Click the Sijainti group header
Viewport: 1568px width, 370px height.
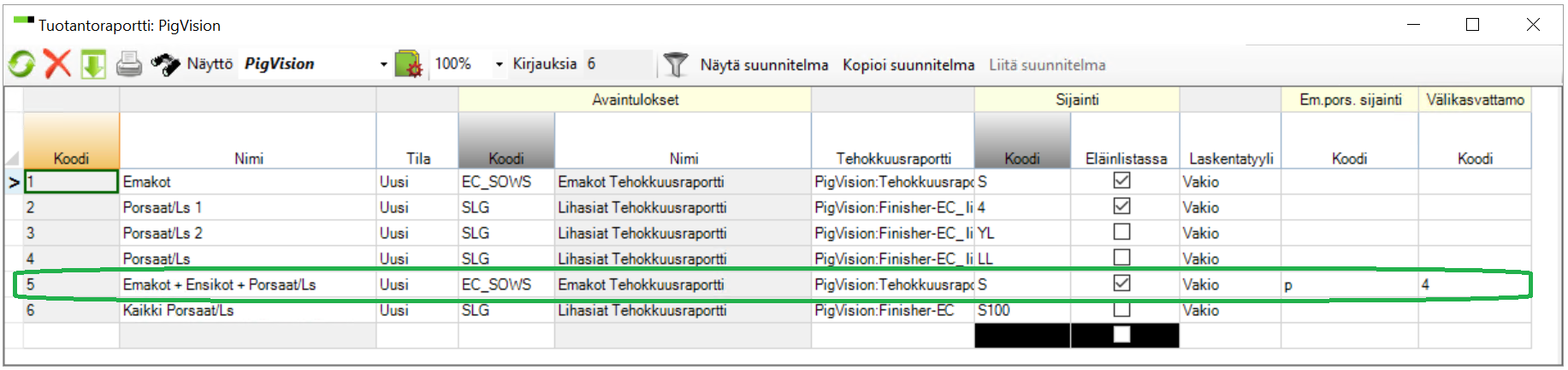(1077, 99)
